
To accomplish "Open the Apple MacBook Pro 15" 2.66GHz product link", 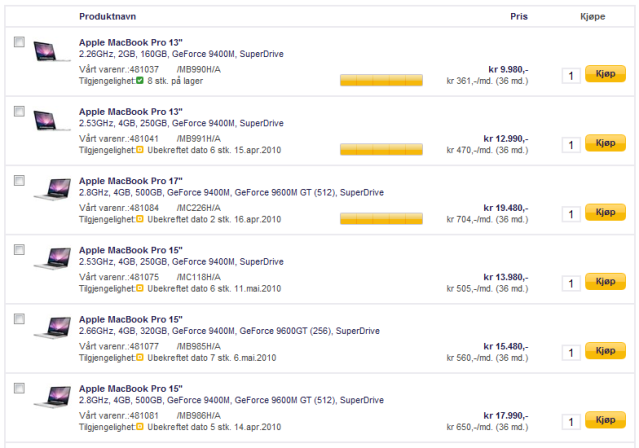I will click(131, 320).
